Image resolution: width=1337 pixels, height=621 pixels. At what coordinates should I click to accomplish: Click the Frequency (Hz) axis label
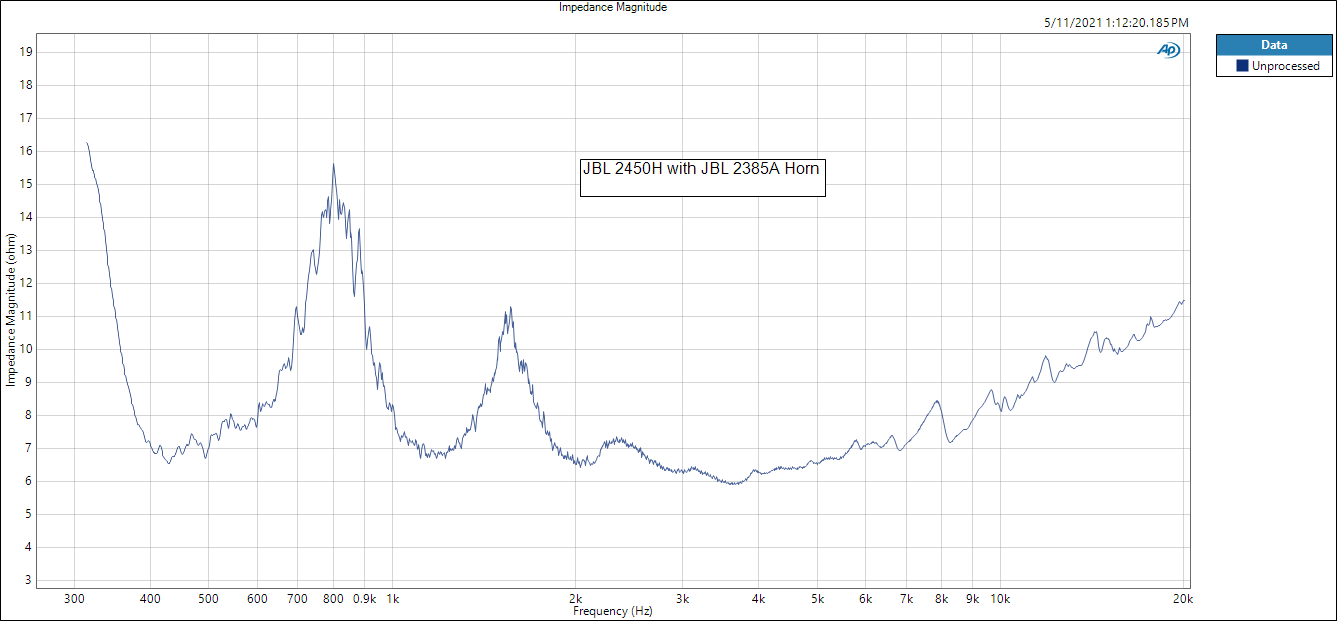click(x=613, y=610)
